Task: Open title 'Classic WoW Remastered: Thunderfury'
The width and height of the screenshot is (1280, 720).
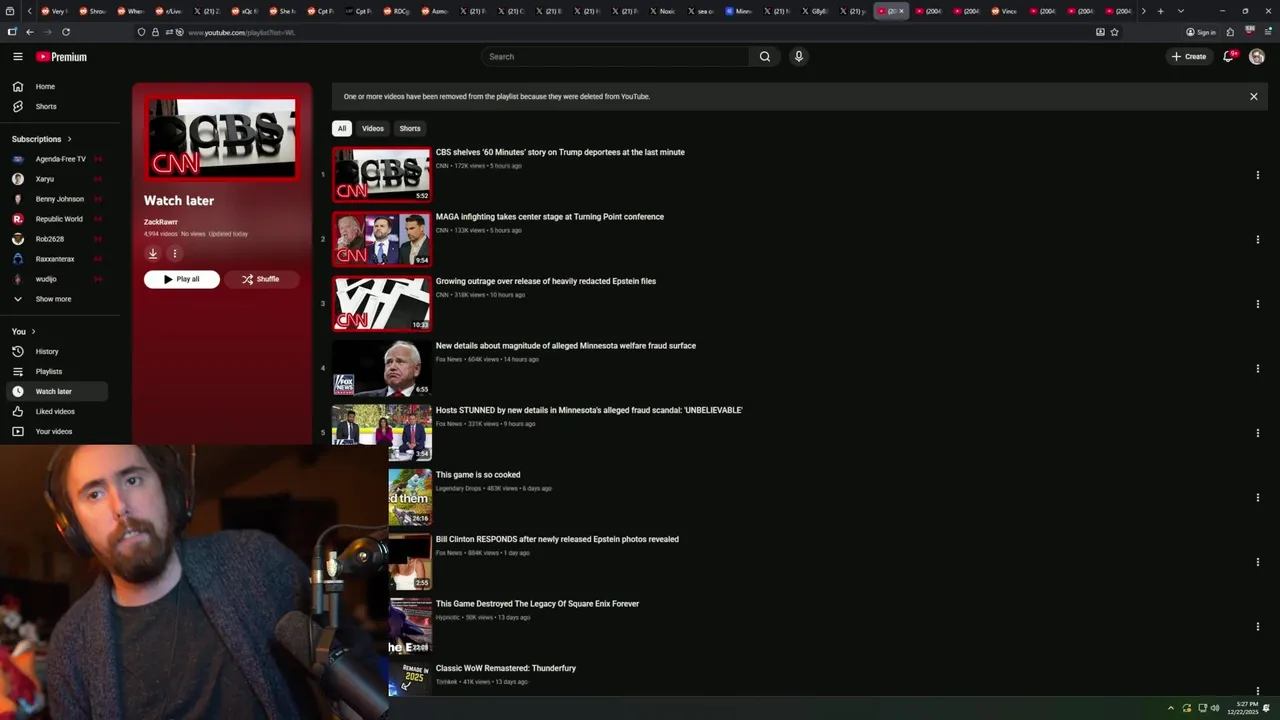Action: 506,669
